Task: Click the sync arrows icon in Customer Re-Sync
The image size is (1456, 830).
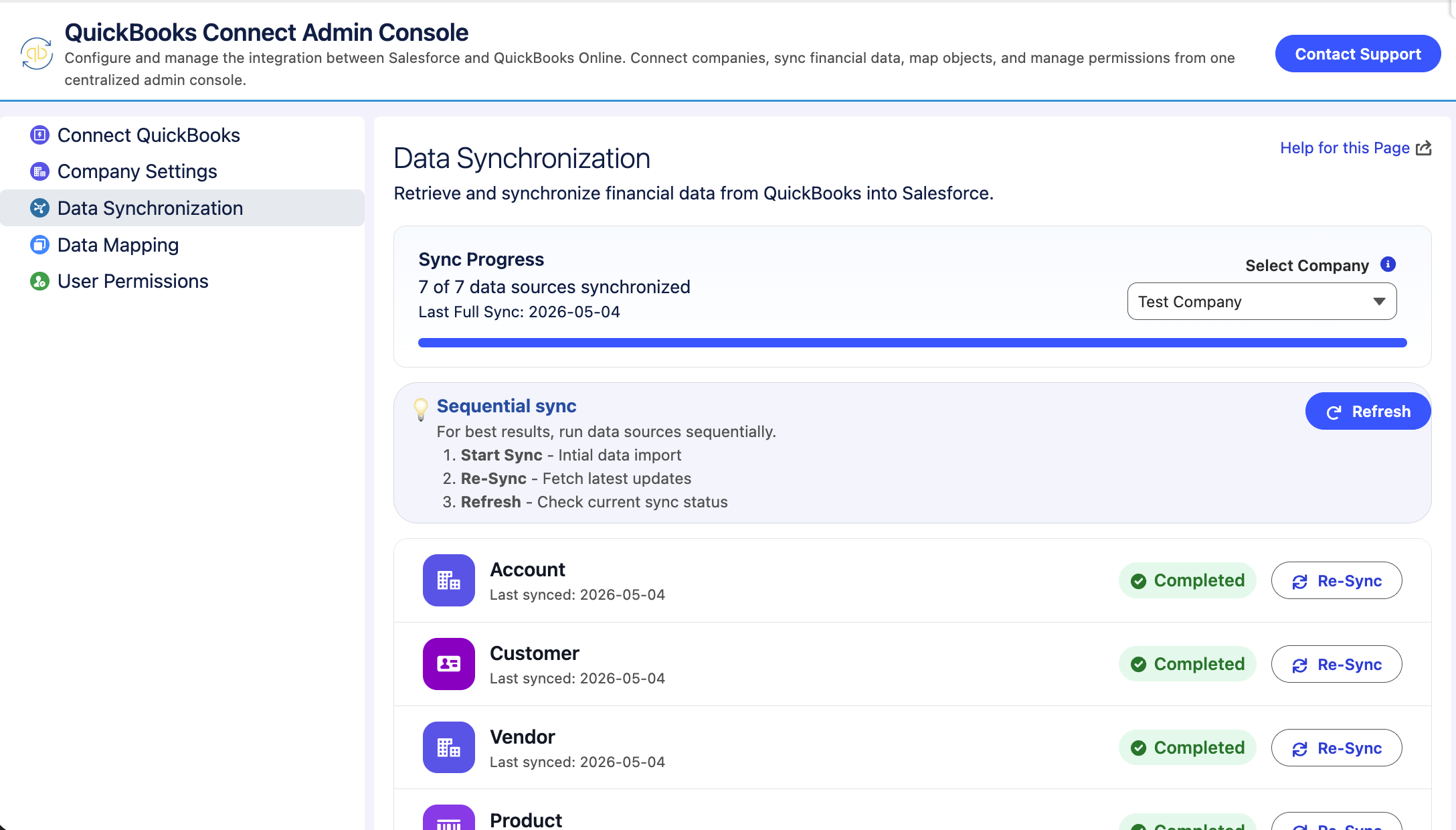Action: point(1300,665)
